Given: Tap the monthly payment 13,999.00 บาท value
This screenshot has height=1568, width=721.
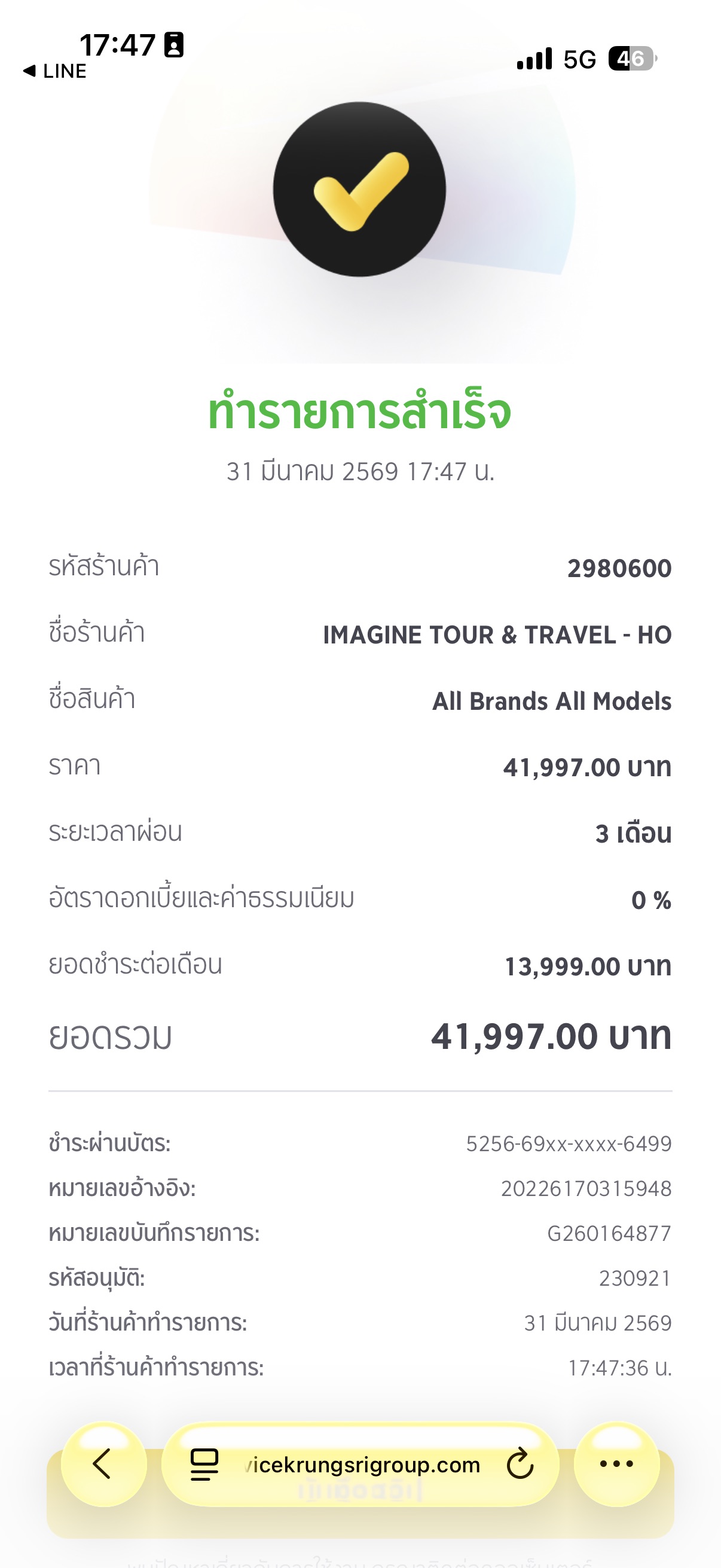Looking at the screenshot, I should [x=588, y=966].
